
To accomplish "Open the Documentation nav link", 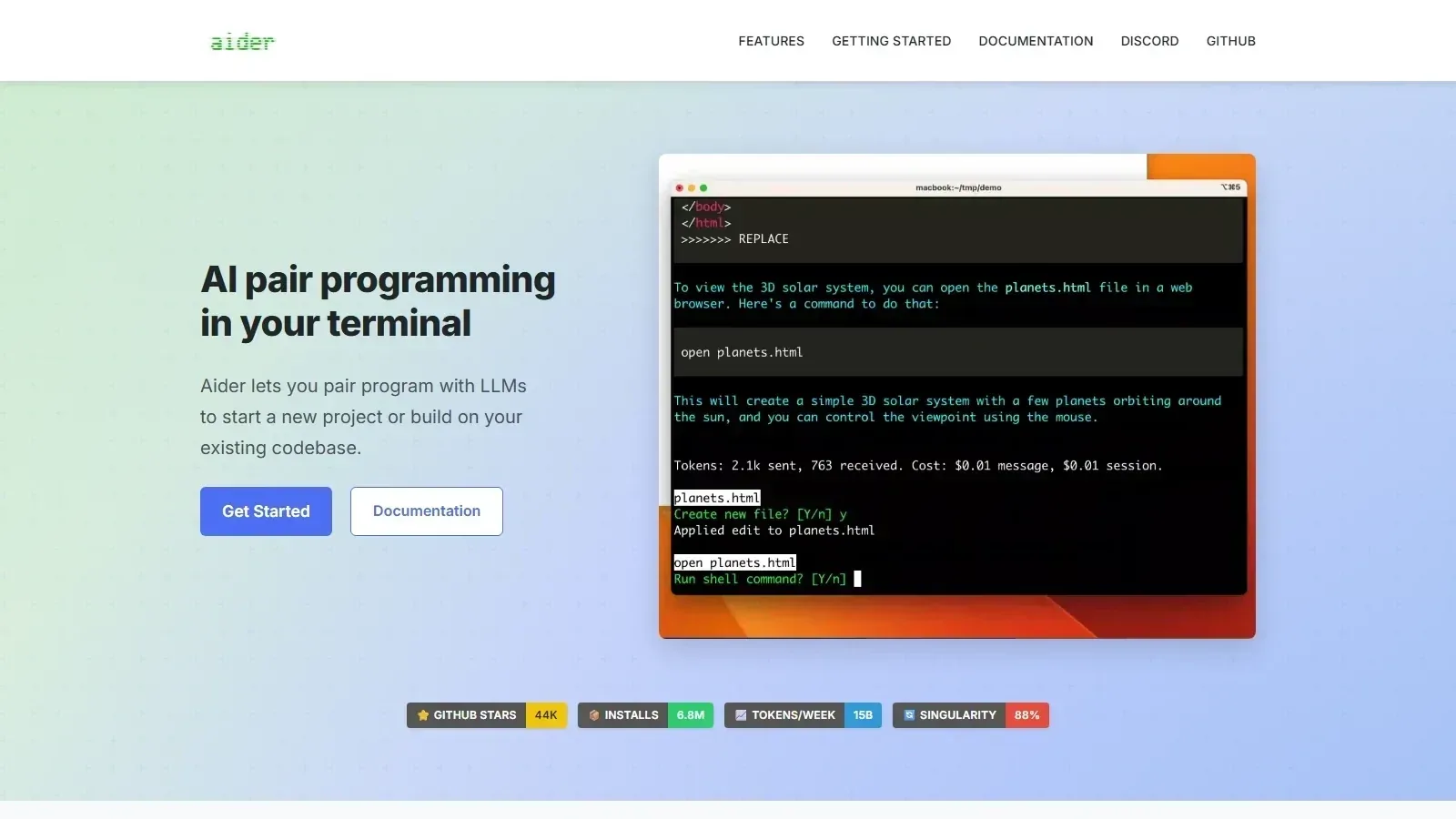I will (x=1036, y=41).
